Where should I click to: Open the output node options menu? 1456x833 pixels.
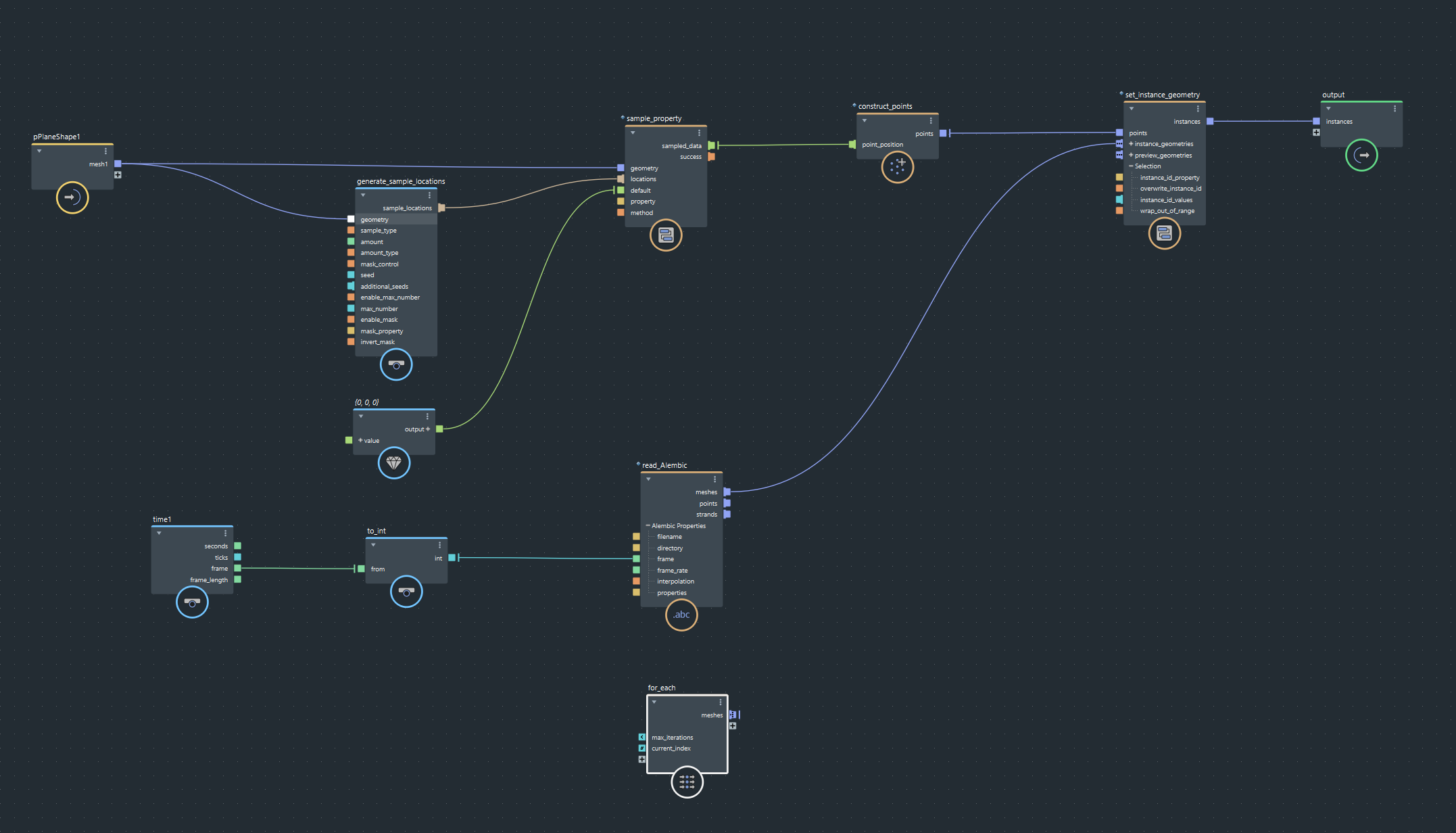(x=1394, y=109)
